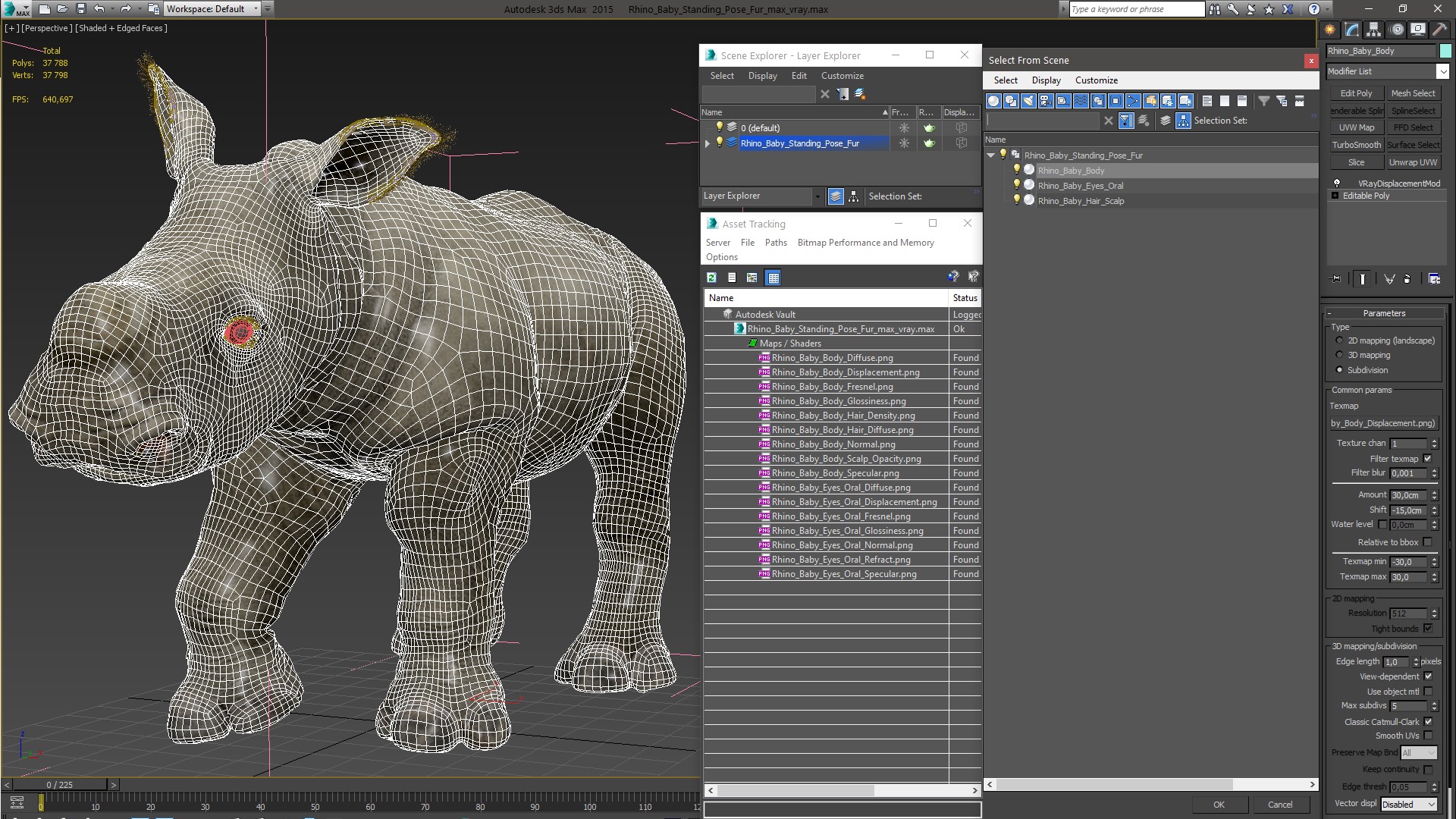Toggle Display Cameras filter in Select From Scene

point(1046,101)
